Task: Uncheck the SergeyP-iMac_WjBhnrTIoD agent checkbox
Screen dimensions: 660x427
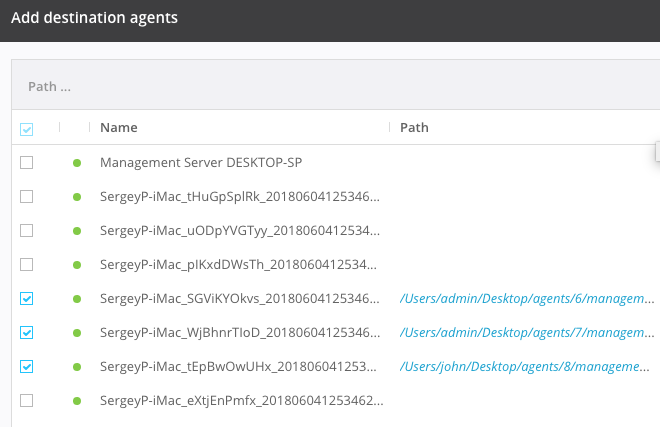Action: pyautogui.click(x=27, y=332)
